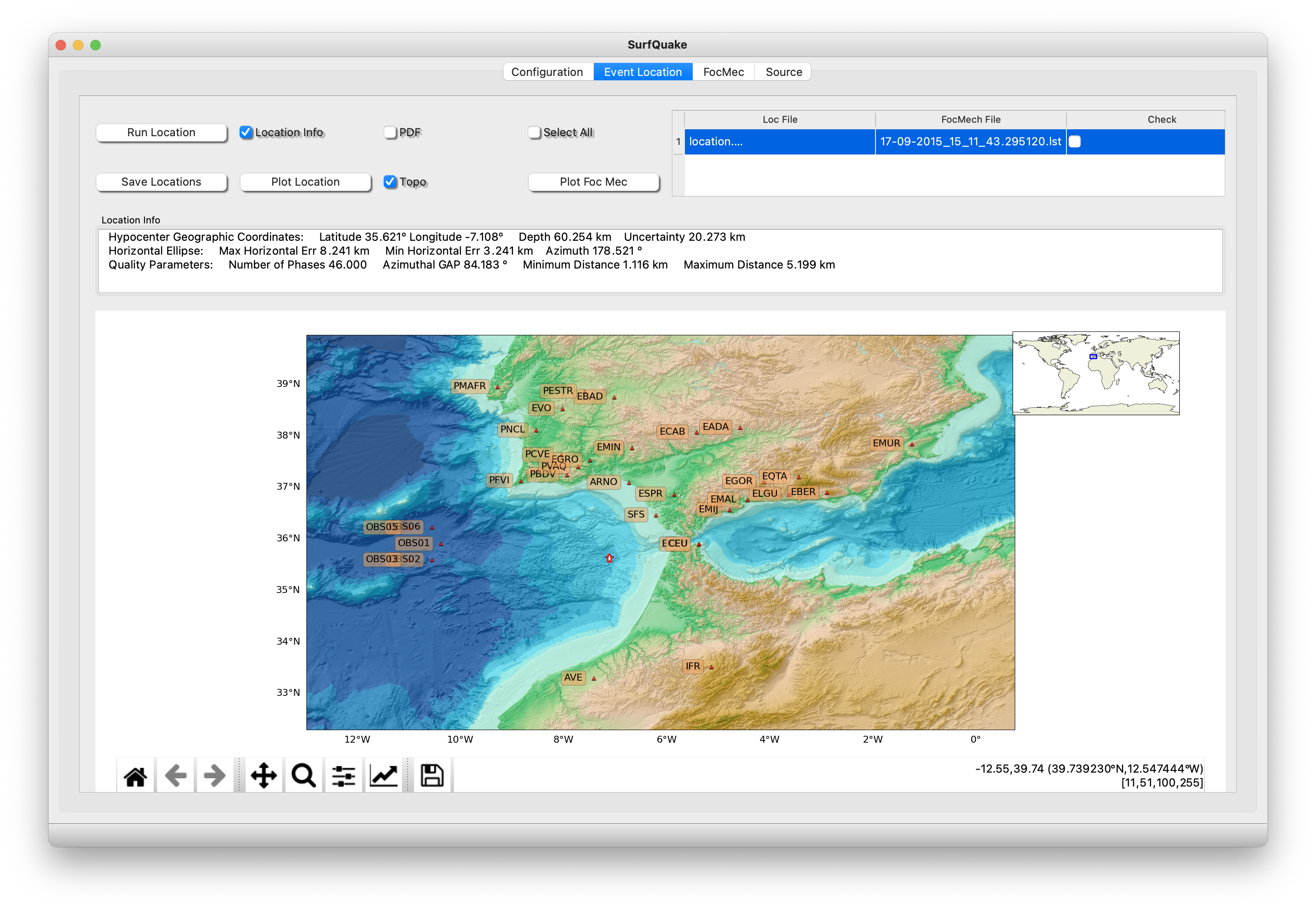Click the EVO station label

(541, 408)
